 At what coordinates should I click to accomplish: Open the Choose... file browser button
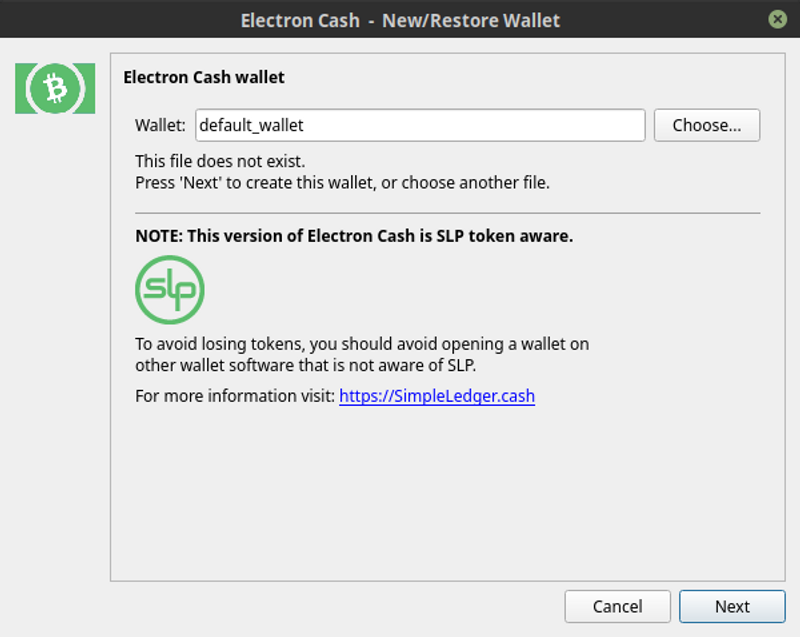click(707, 125)
